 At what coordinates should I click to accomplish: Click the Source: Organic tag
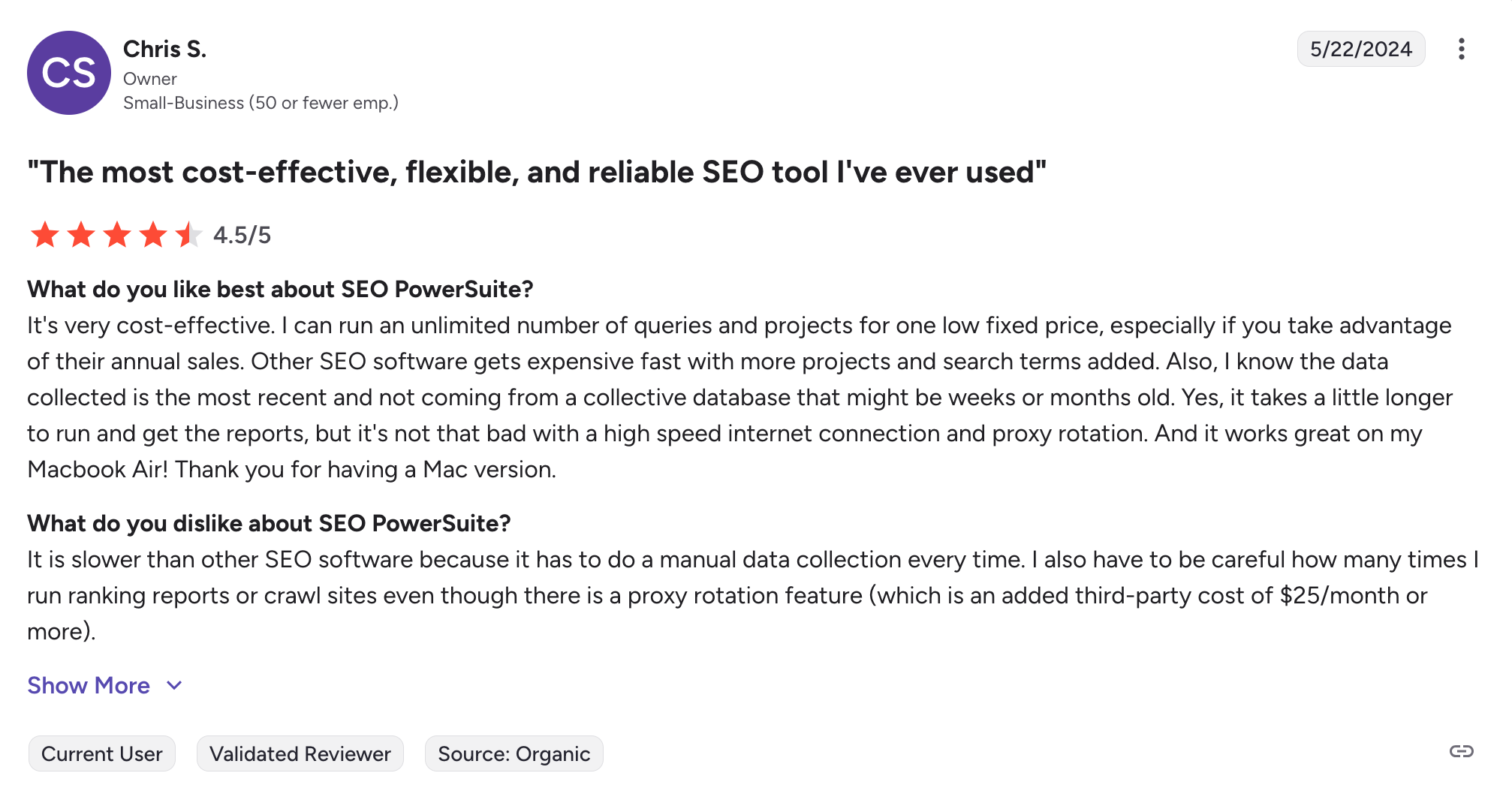coord(514,753)
